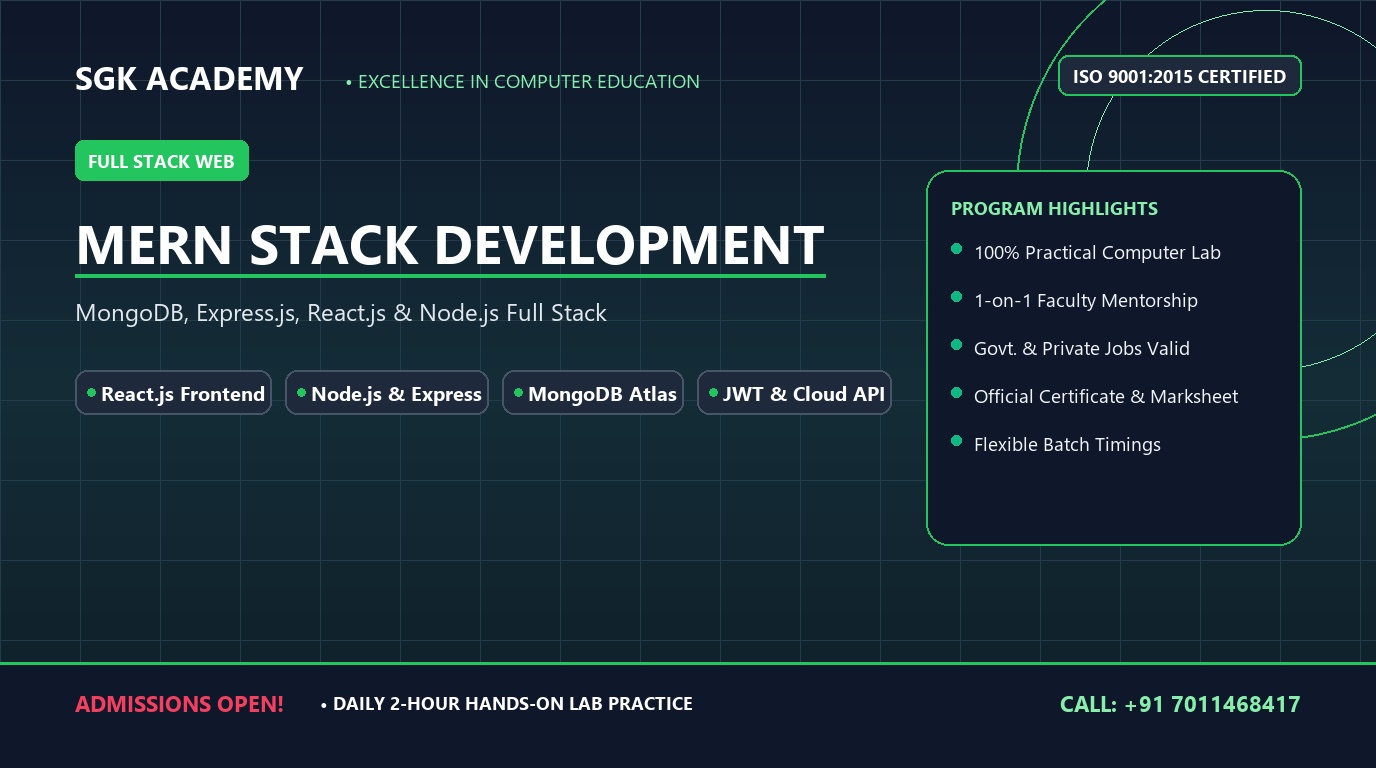Click 'Govt. & Private Jobs Valid' item

coord(1082,349)
